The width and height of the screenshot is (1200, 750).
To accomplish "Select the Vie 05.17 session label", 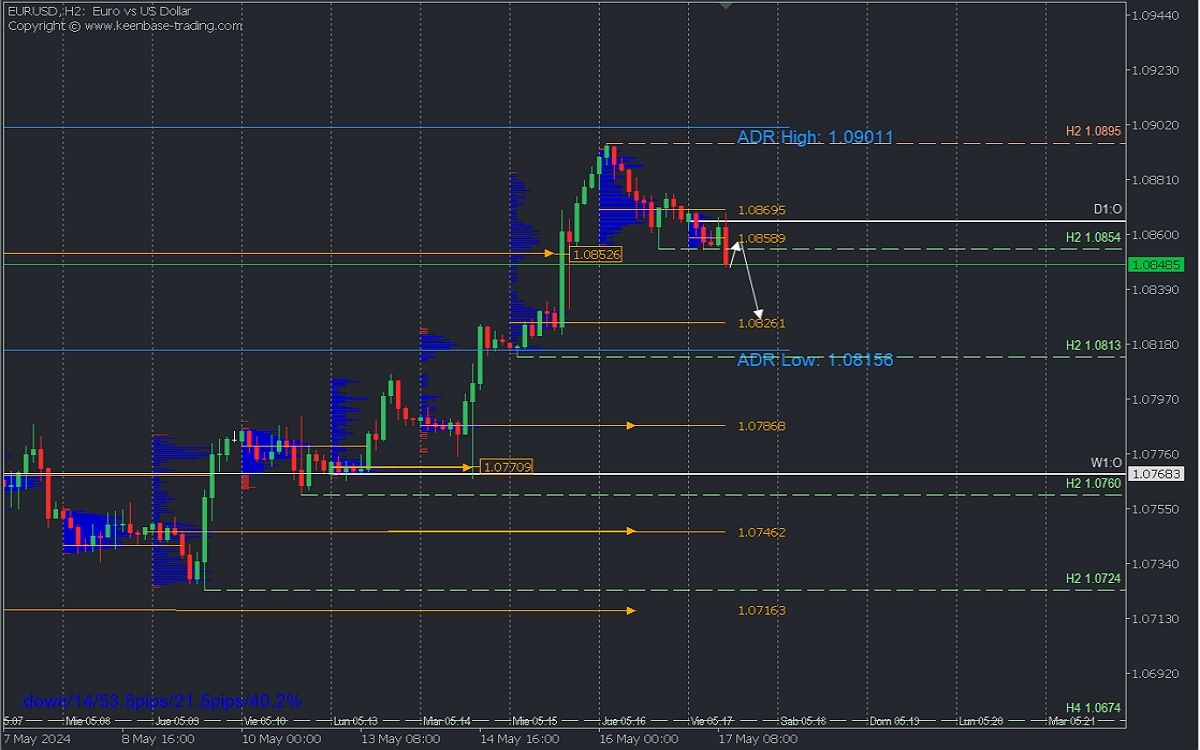I will point(712,720).
